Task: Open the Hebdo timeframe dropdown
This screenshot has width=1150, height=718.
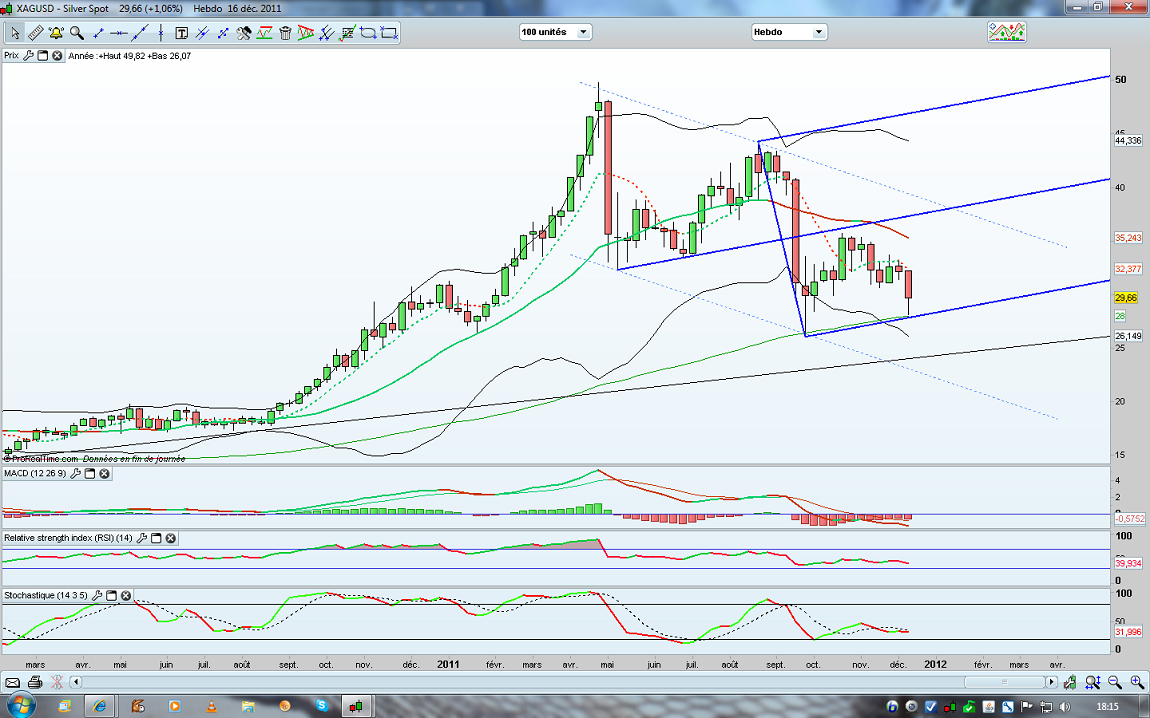Action: 789,32
